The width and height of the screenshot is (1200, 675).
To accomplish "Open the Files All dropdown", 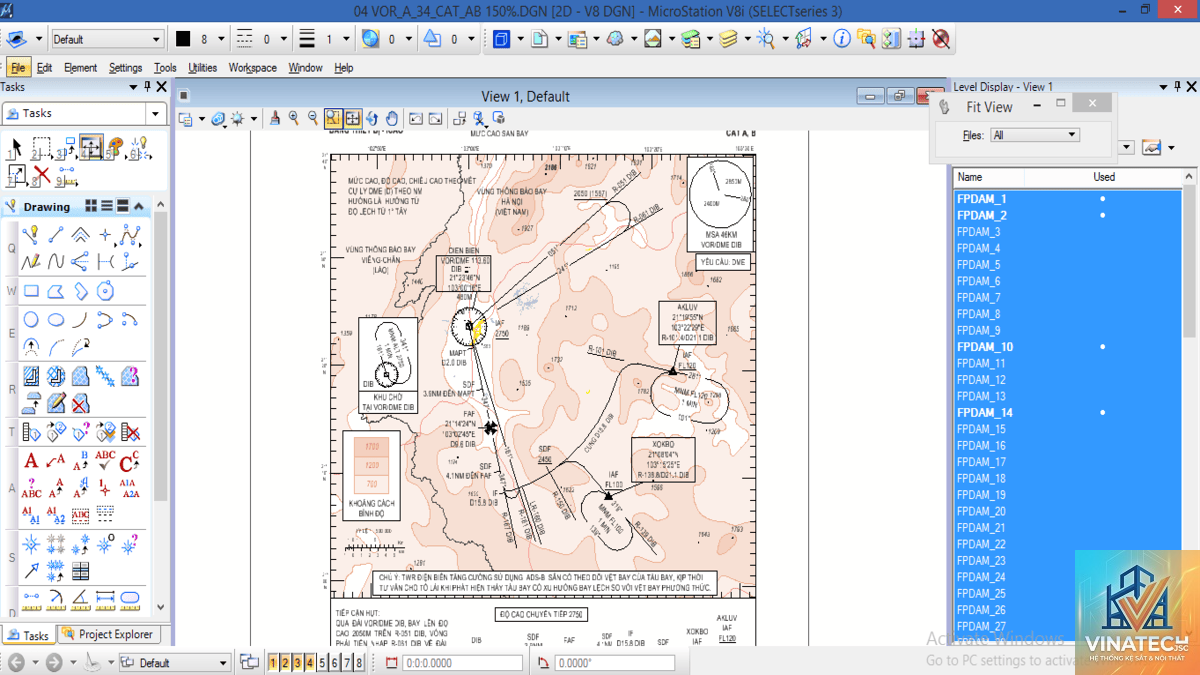I will coord(1035,135).
